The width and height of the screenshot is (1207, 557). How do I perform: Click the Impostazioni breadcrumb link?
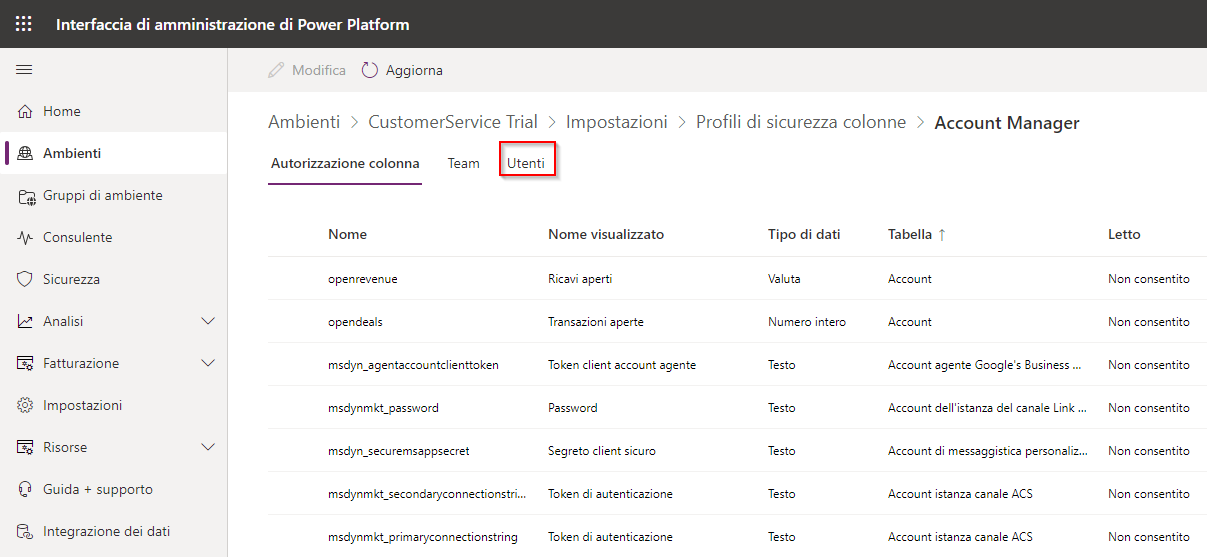coord(617,122)
